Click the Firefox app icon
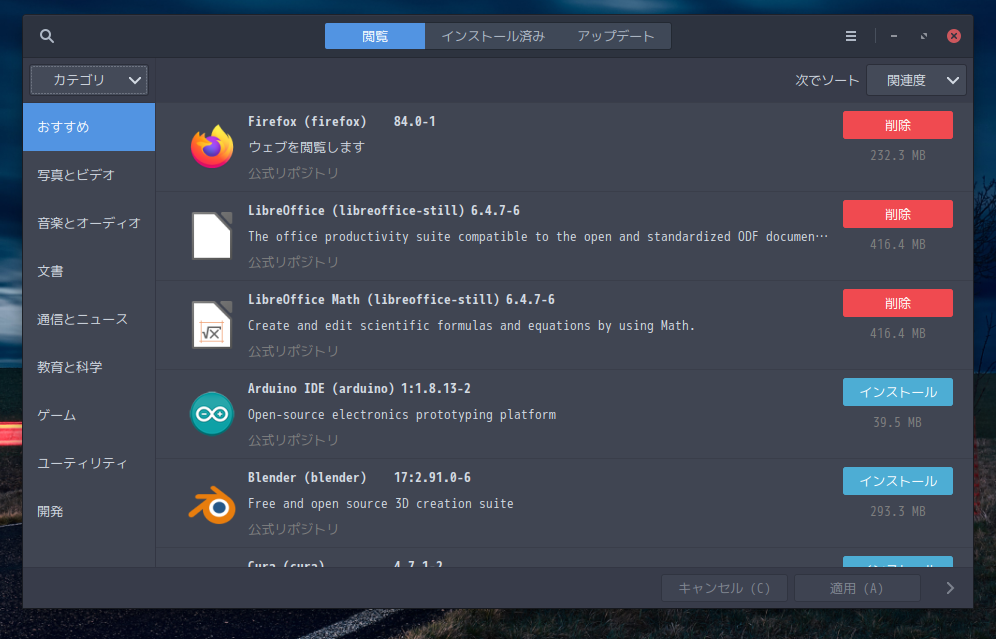 [x=212, y=147]
